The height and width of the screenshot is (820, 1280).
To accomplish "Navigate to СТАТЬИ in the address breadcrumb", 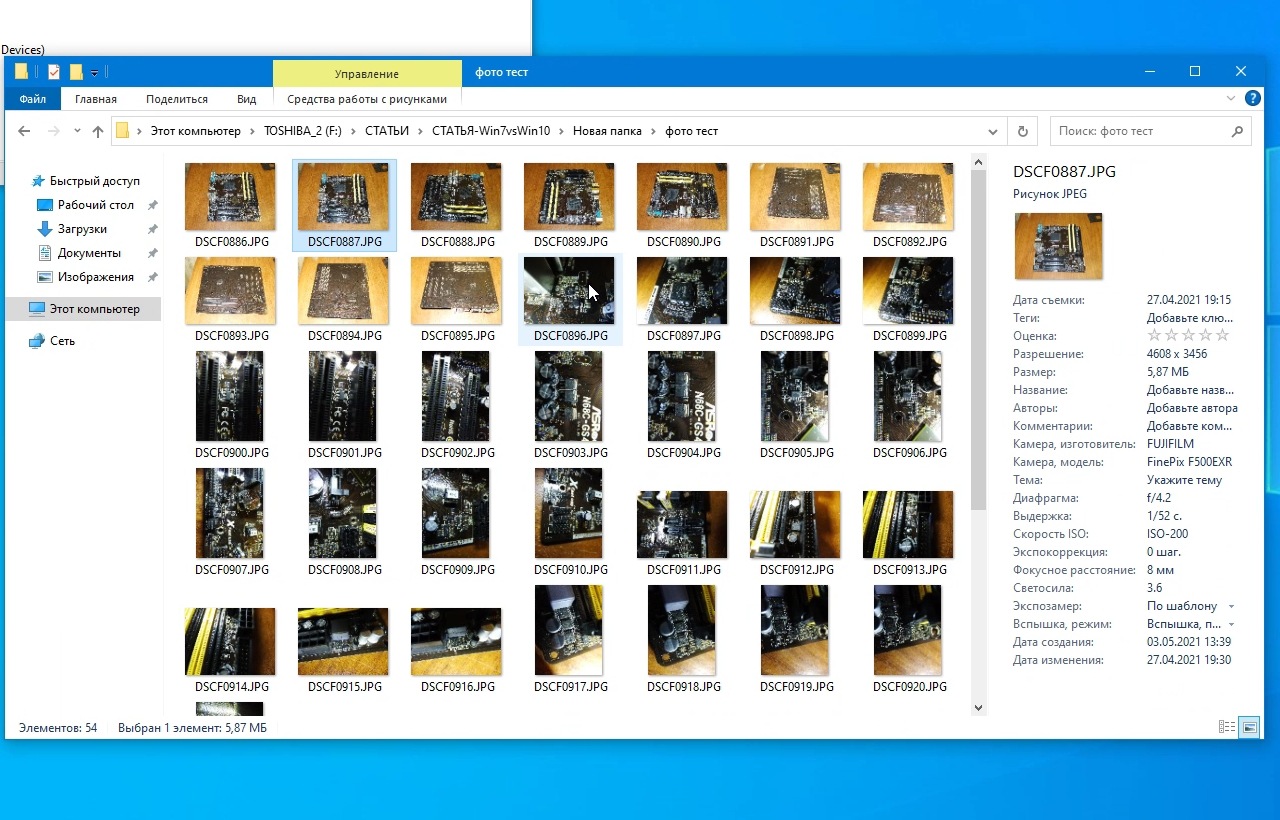I will point(387,131).
